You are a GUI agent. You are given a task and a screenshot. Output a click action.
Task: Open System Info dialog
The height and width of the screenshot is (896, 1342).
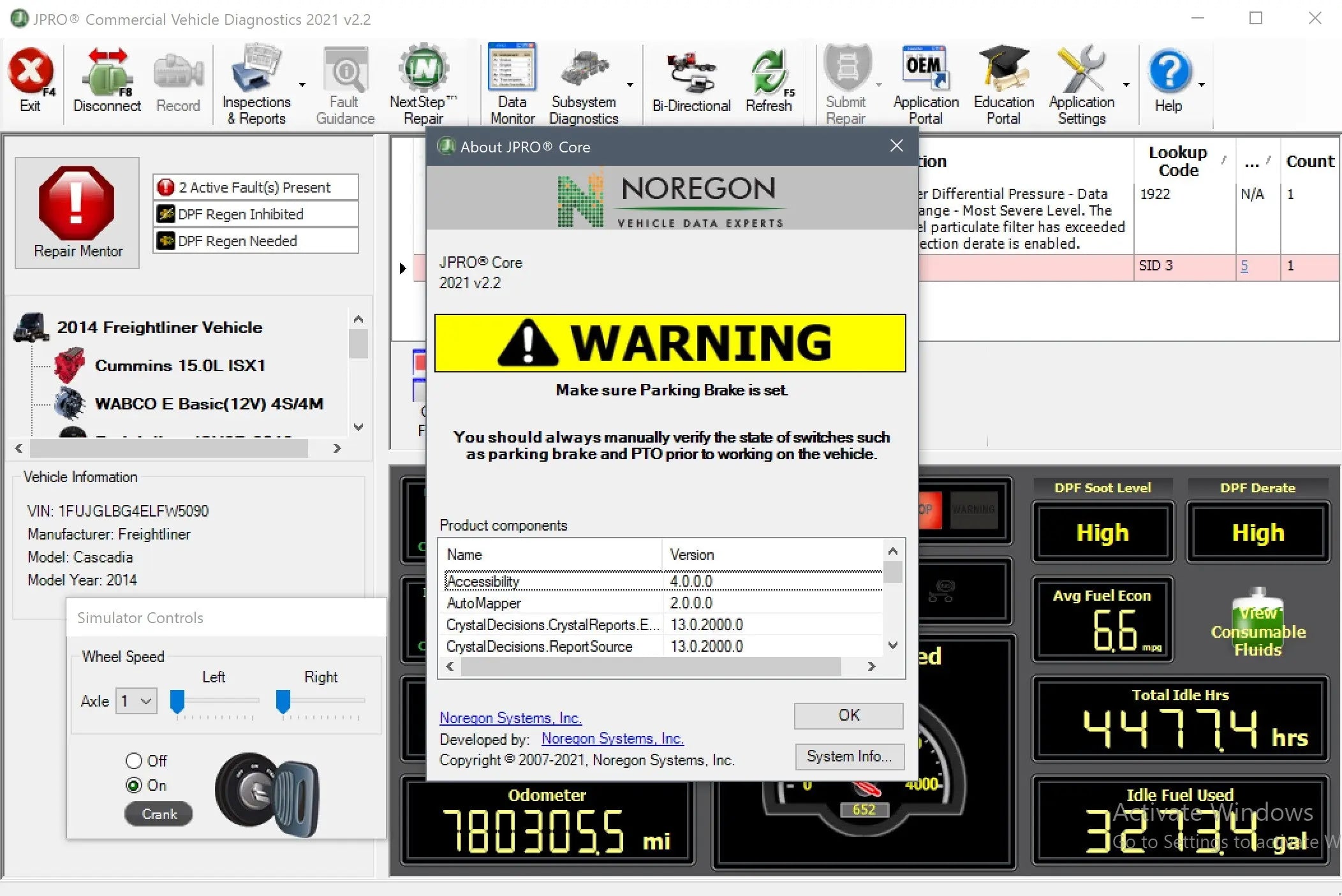click(x=849, y=756)
